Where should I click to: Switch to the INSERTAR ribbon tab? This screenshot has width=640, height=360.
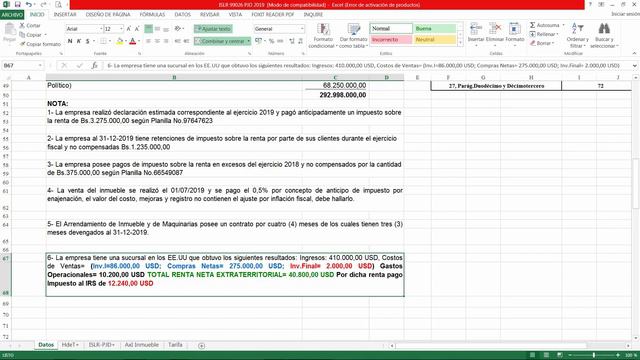point(65,15)
